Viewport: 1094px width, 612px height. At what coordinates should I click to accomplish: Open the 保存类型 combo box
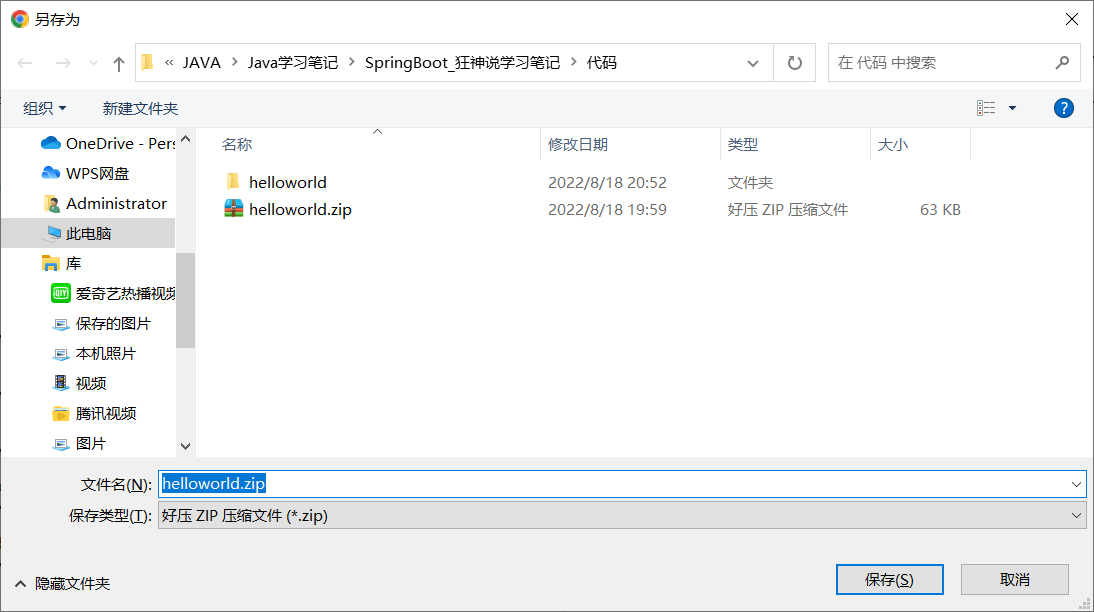(x=622, y=516)
